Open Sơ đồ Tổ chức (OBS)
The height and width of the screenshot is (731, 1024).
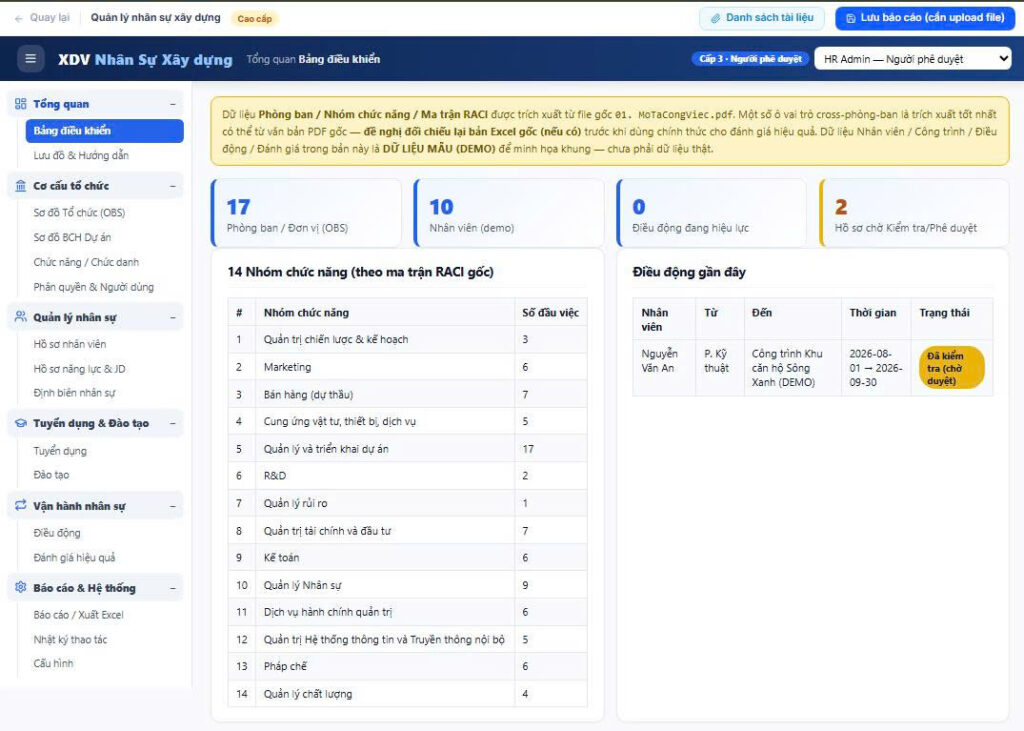(79, 212)
